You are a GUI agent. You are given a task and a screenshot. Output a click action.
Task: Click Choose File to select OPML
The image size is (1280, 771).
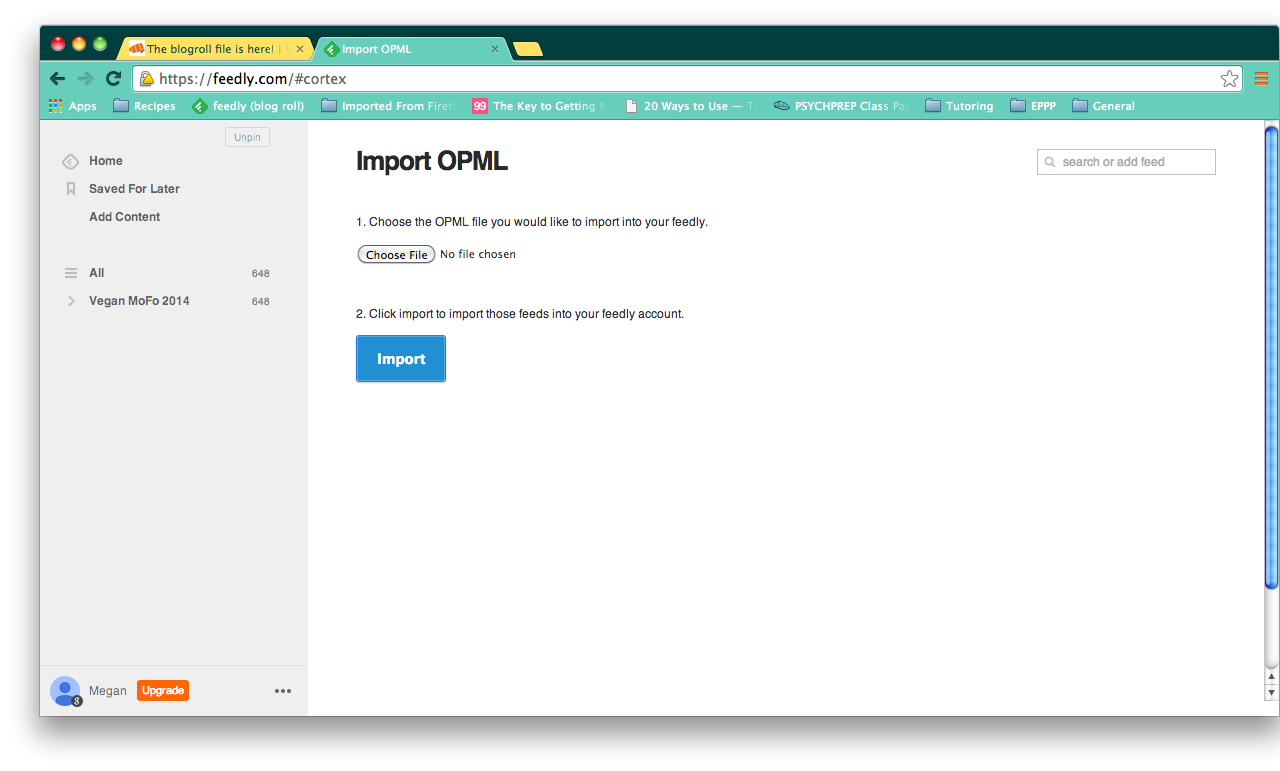[396, 255]
